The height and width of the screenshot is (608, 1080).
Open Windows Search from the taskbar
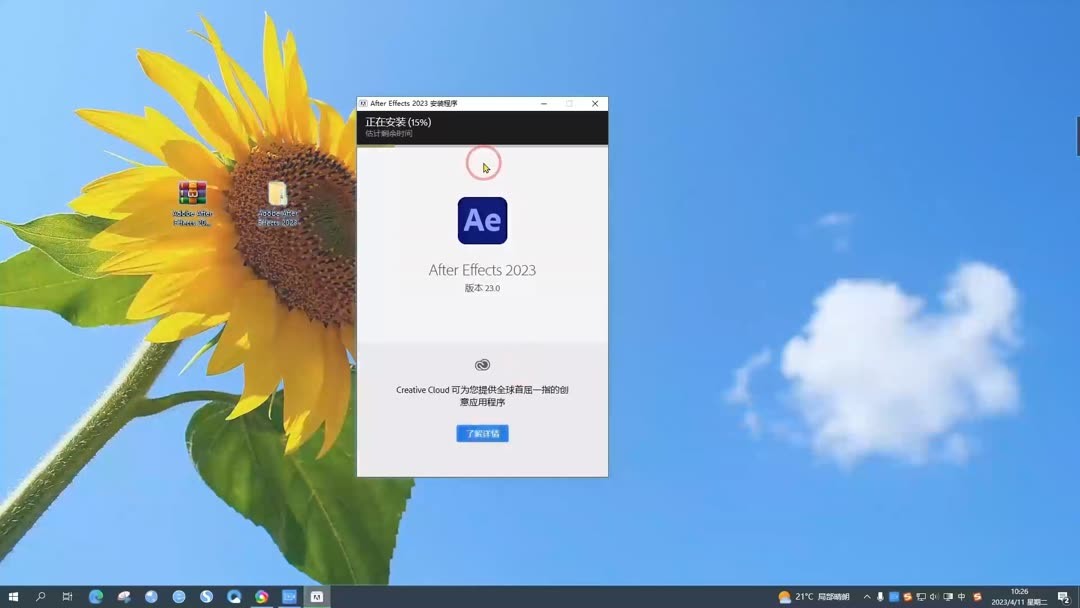[40, 597]
